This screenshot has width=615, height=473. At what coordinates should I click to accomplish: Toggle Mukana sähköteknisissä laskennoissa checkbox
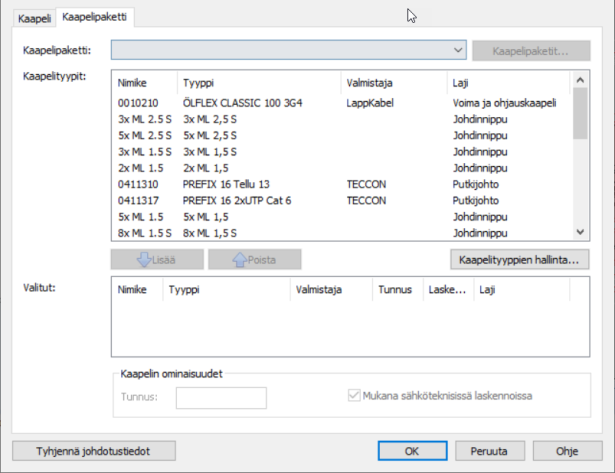point(354,396)
